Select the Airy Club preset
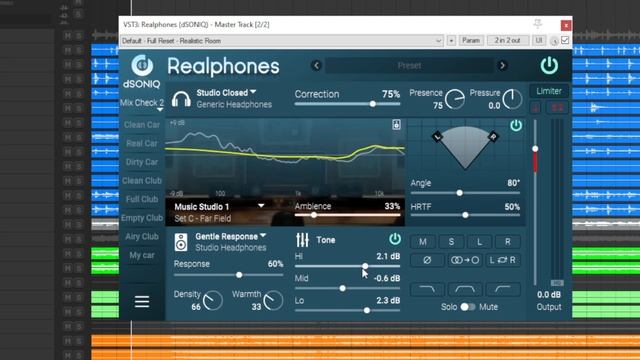 point(142,236)
